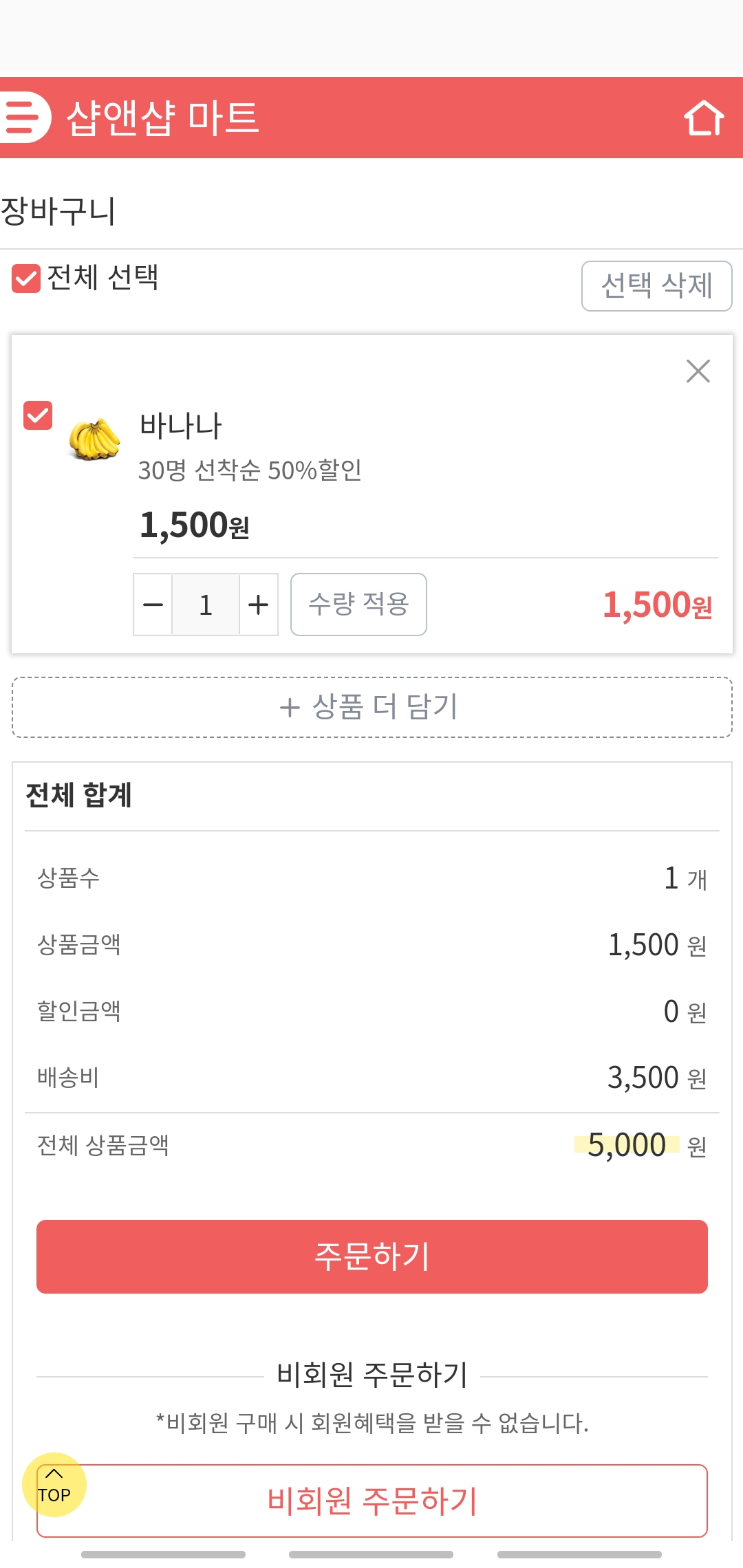Screen dimensions: 743x1568
Task: Decrease 바나나 quantity with minus button
Action: pos(153,605)
